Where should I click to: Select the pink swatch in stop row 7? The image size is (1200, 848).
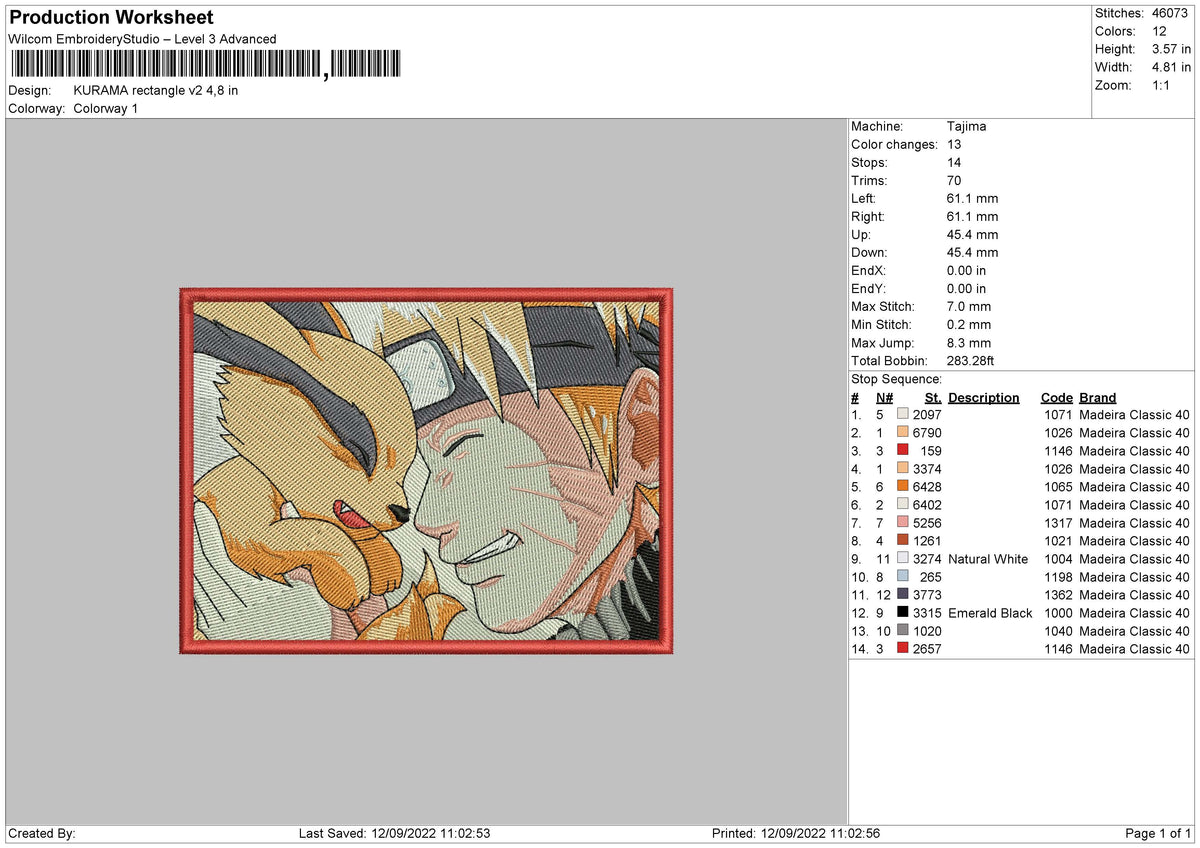(x=903, y=523)
